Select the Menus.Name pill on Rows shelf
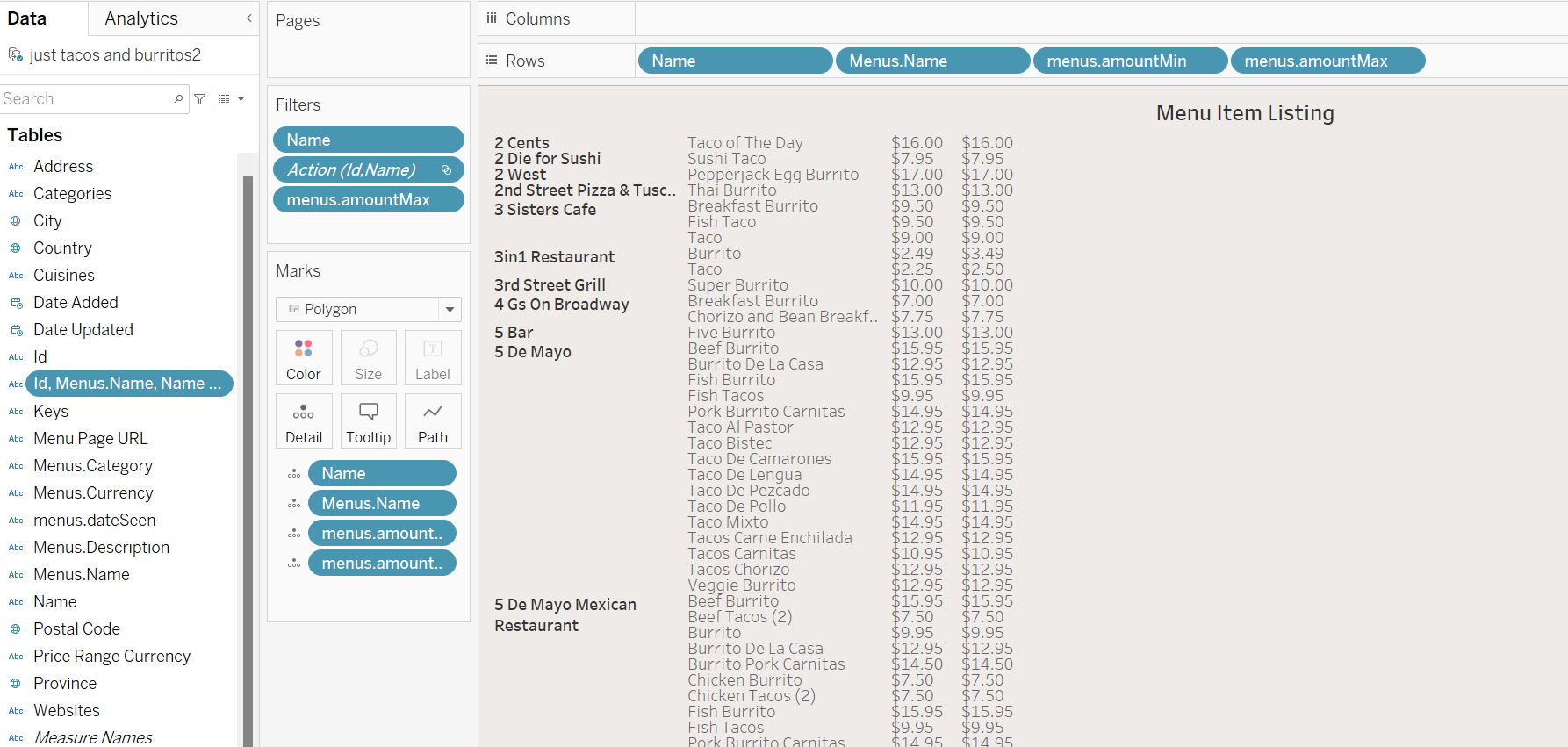Viewport: 1568px width, 747px height. coord(932,61)
